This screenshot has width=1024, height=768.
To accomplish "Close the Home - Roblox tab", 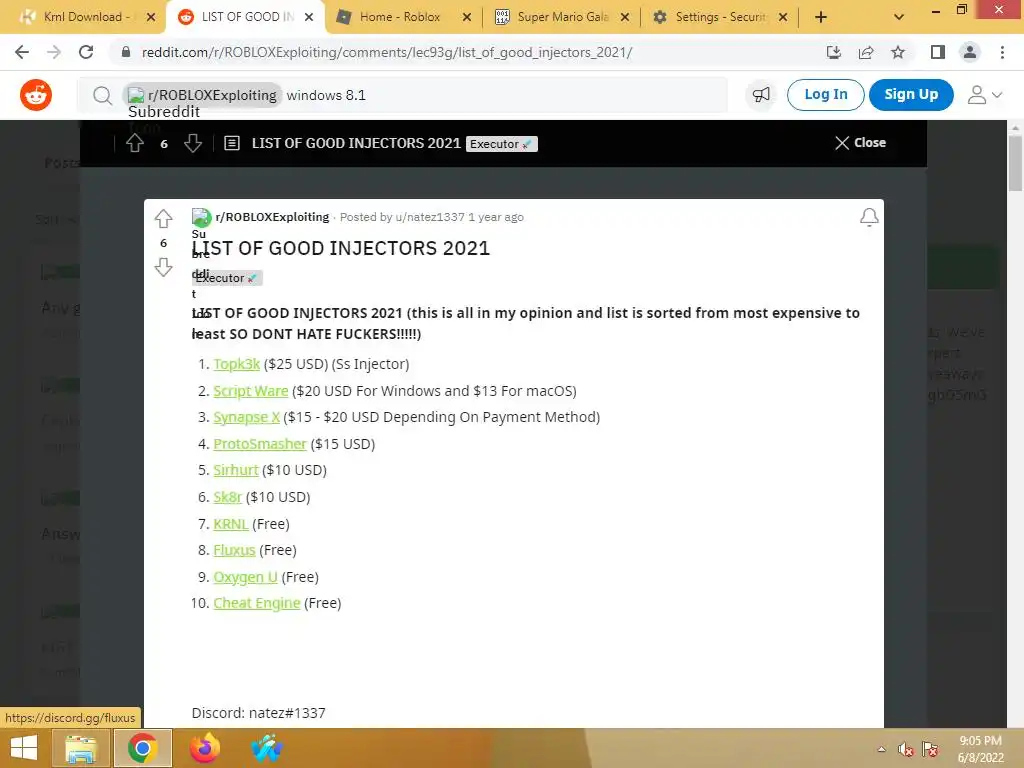I will [x=467, y=17].
